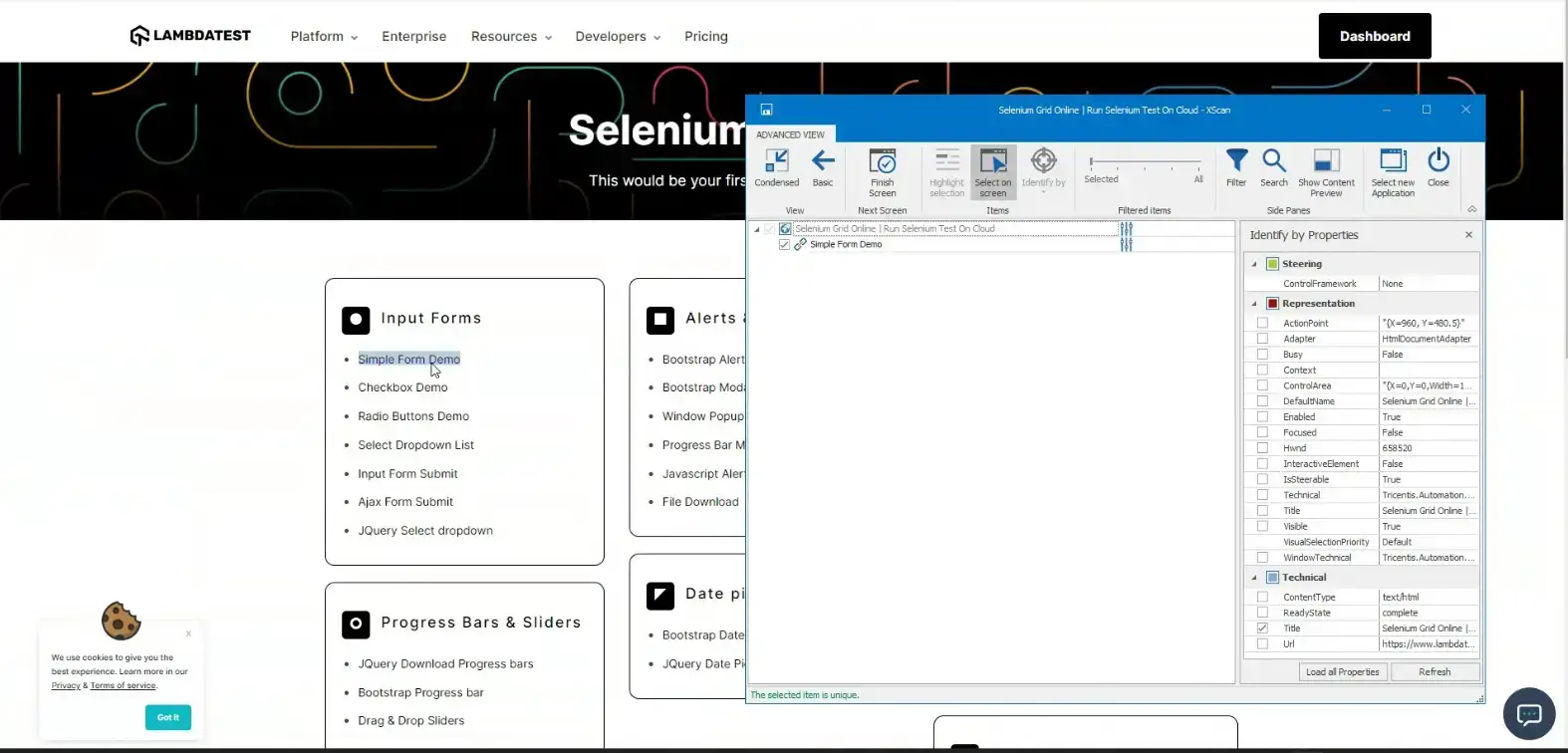
Task: Close the Identify by Properties pane
Action: (1468, 235)
